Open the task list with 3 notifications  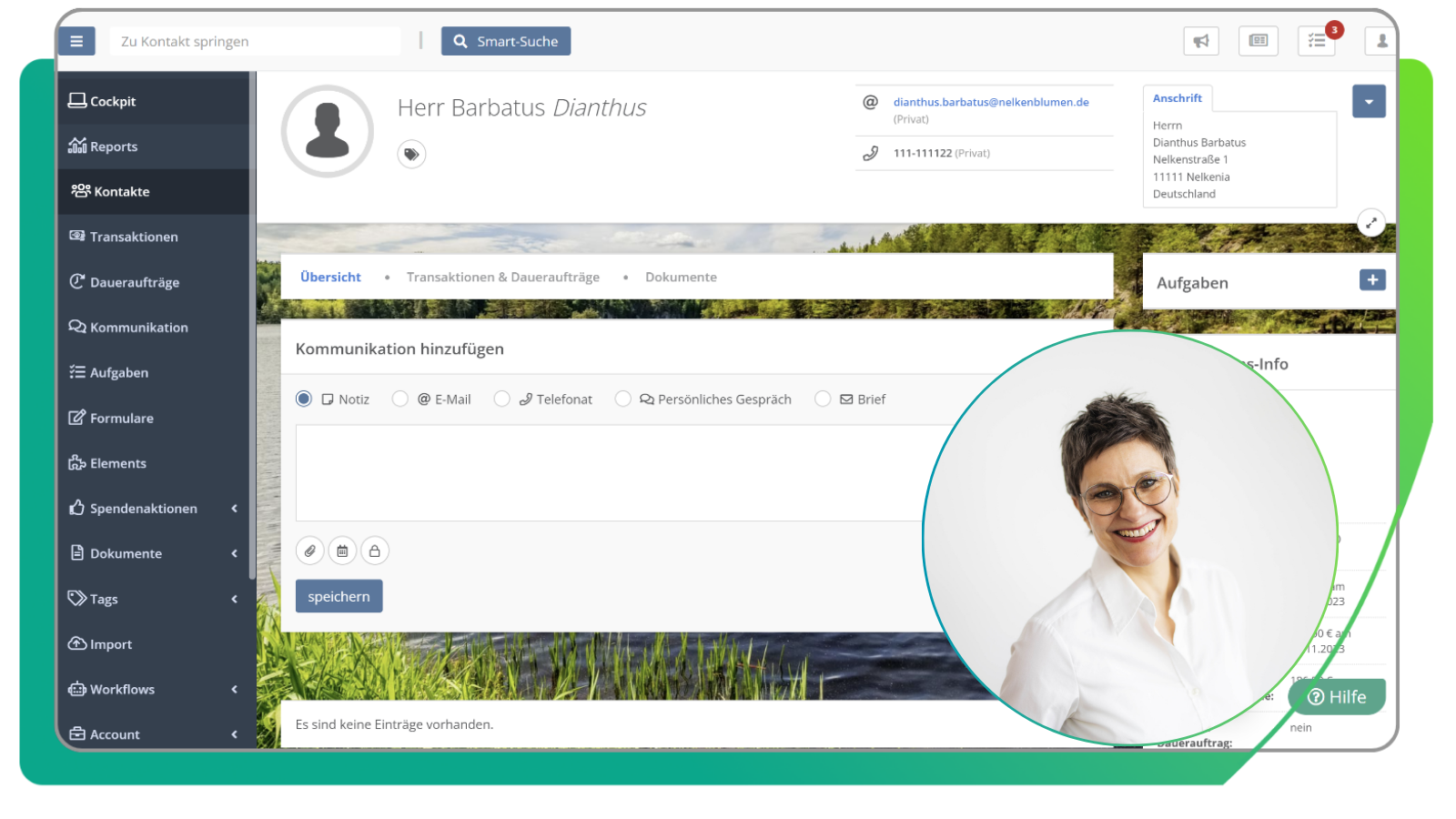1317,41
